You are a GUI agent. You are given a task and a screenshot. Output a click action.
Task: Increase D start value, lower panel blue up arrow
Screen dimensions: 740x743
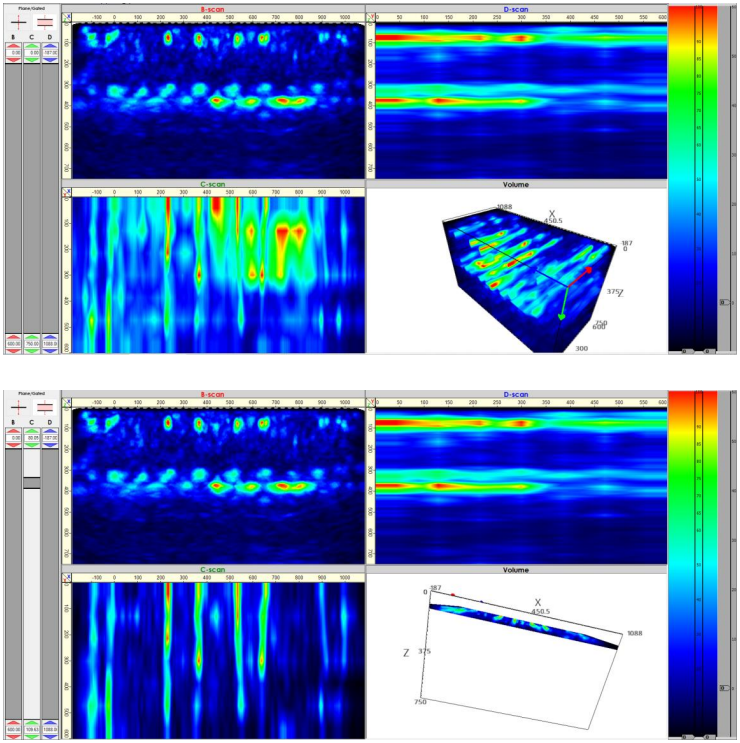click(x=50, y=431)
